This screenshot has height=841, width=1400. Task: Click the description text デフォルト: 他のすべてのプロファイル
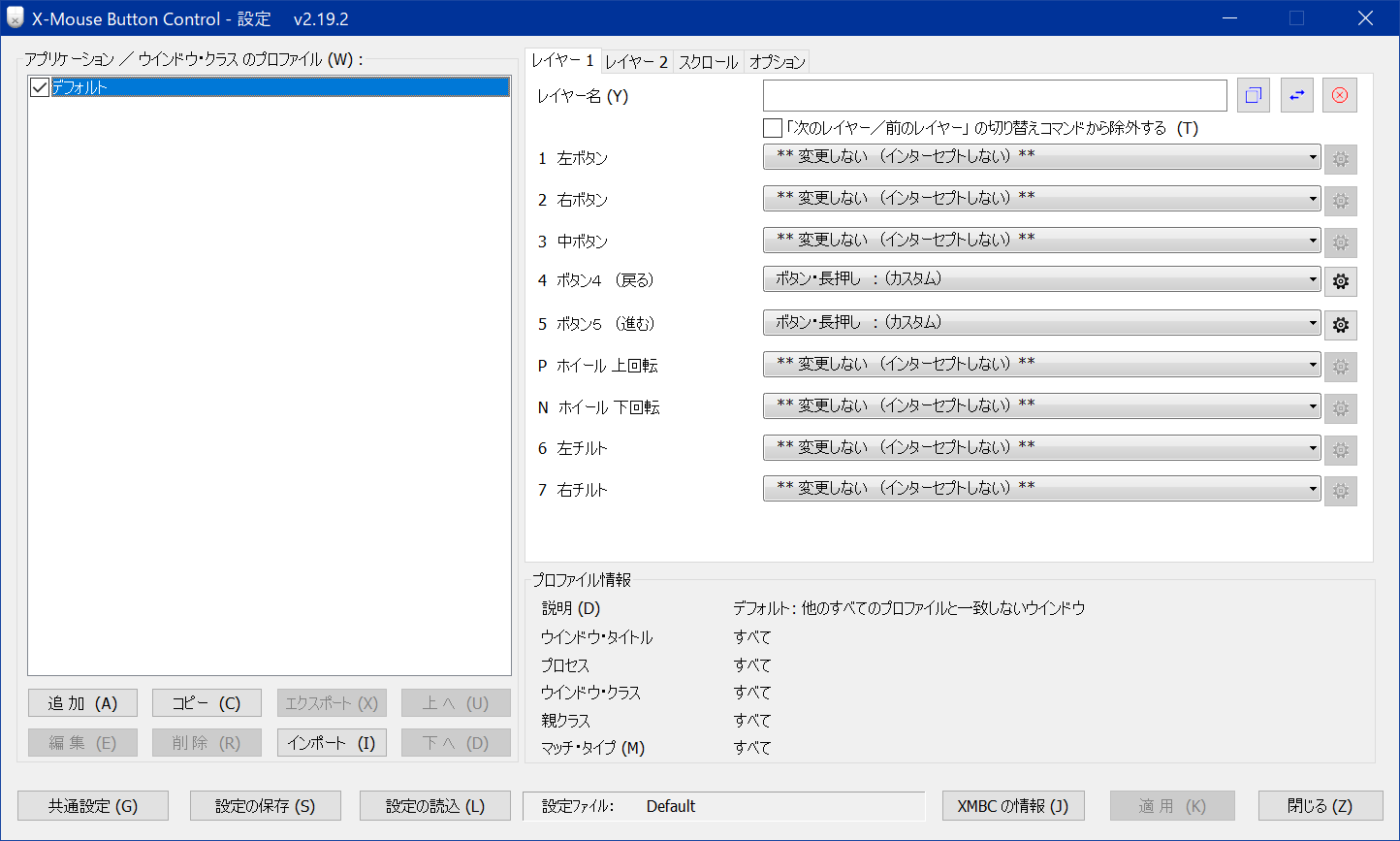tap(908, 609)
